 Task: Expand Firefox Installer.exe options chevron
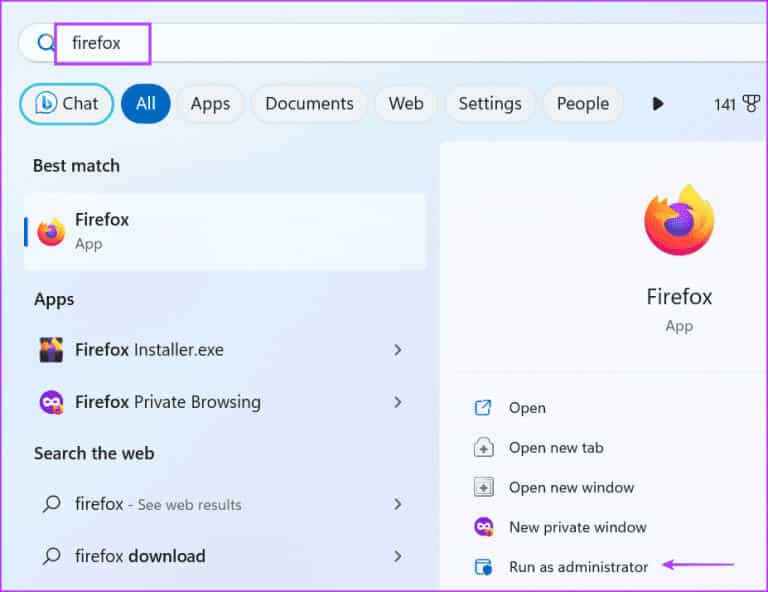coord(398,350)
